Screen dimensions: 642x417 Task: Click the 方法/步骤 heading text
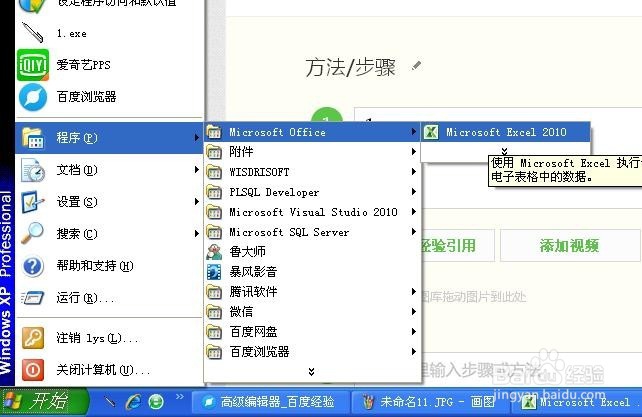[x=350, y=67]
